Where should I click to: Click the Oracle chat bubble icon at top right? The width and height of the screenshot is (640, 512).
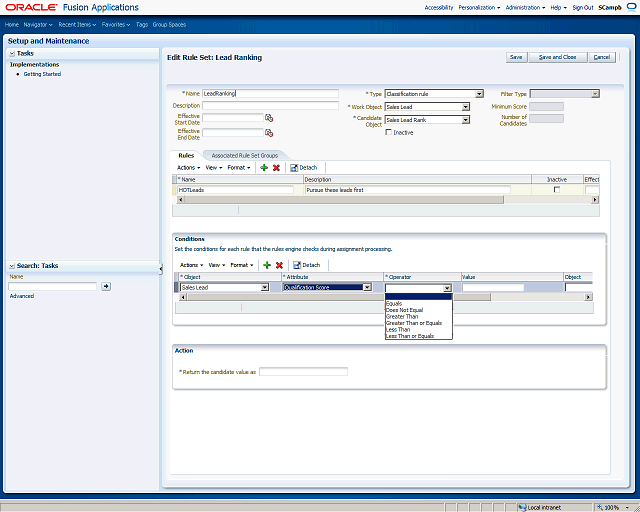(631, 7)
